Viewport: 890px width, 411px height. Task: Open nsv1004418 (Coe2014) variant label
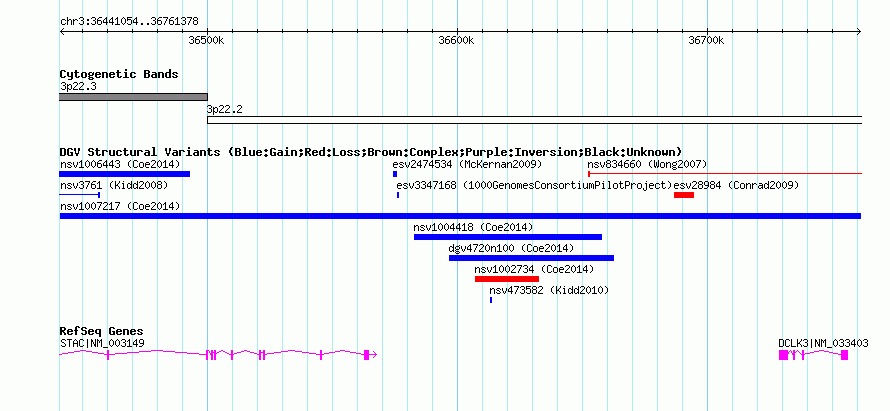[x=473, y=227]
